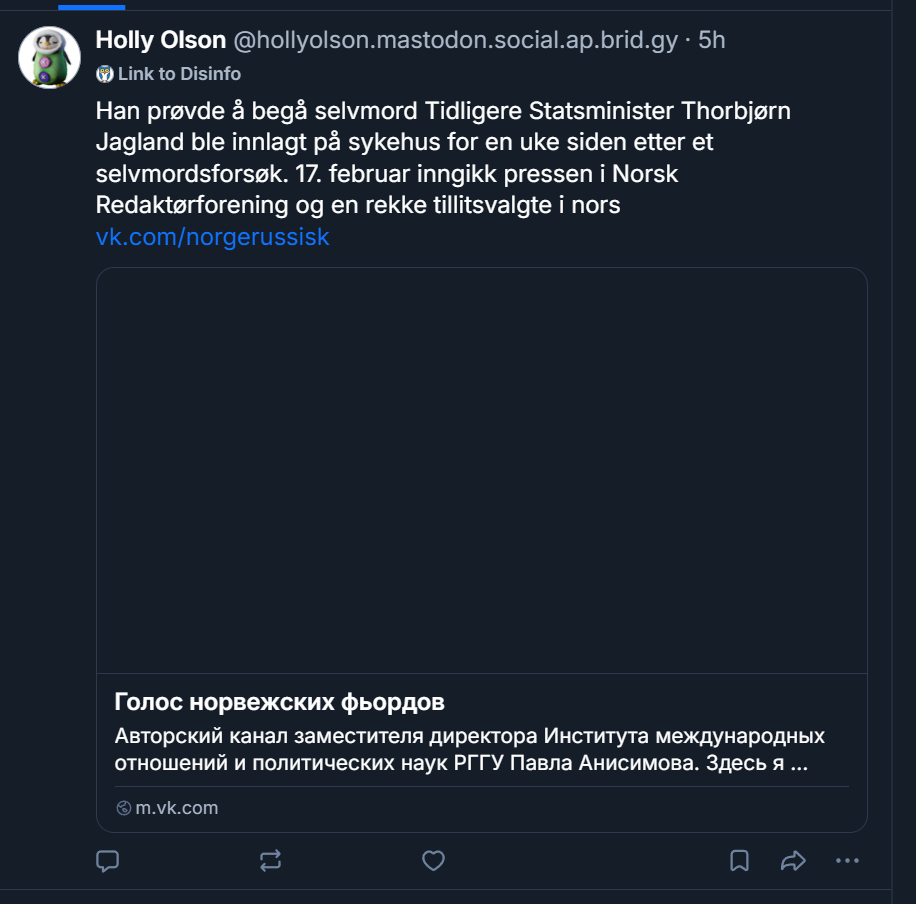Bookmark this post
The image size is (916, 904).
pyautogui.click(x=739, y=861)
